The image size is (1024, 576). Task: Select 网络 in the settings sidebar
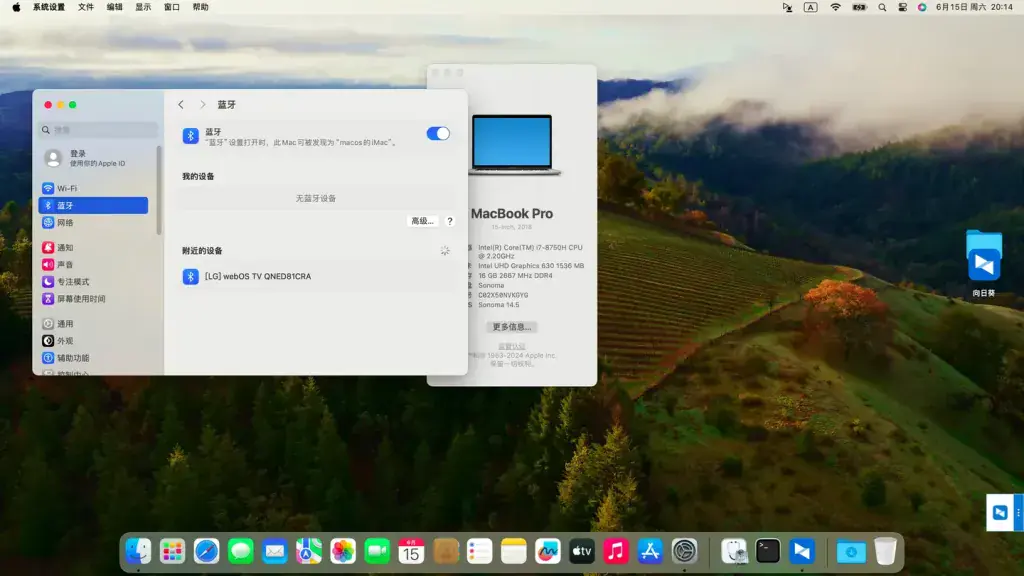tap(93, 223)
